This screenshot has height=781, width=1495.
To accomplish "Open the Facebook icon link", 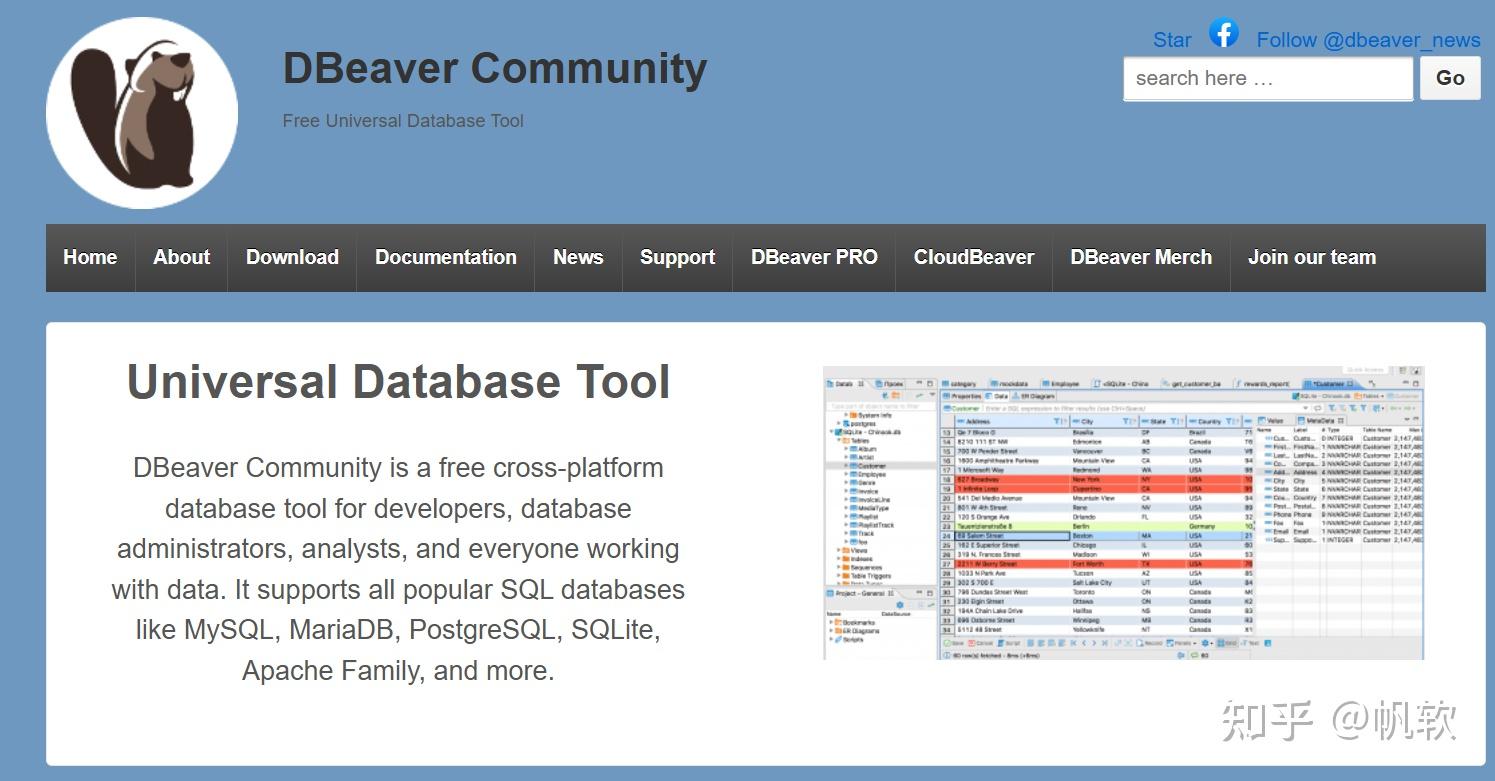I will [x=1224, y=33].
